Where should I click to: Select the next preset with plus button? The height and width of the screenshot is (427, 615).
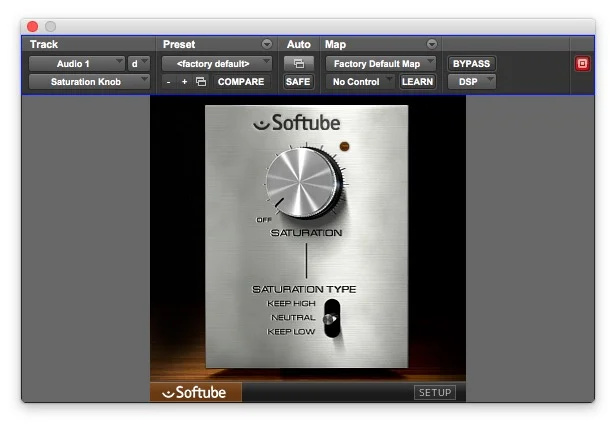coord(184,82)
